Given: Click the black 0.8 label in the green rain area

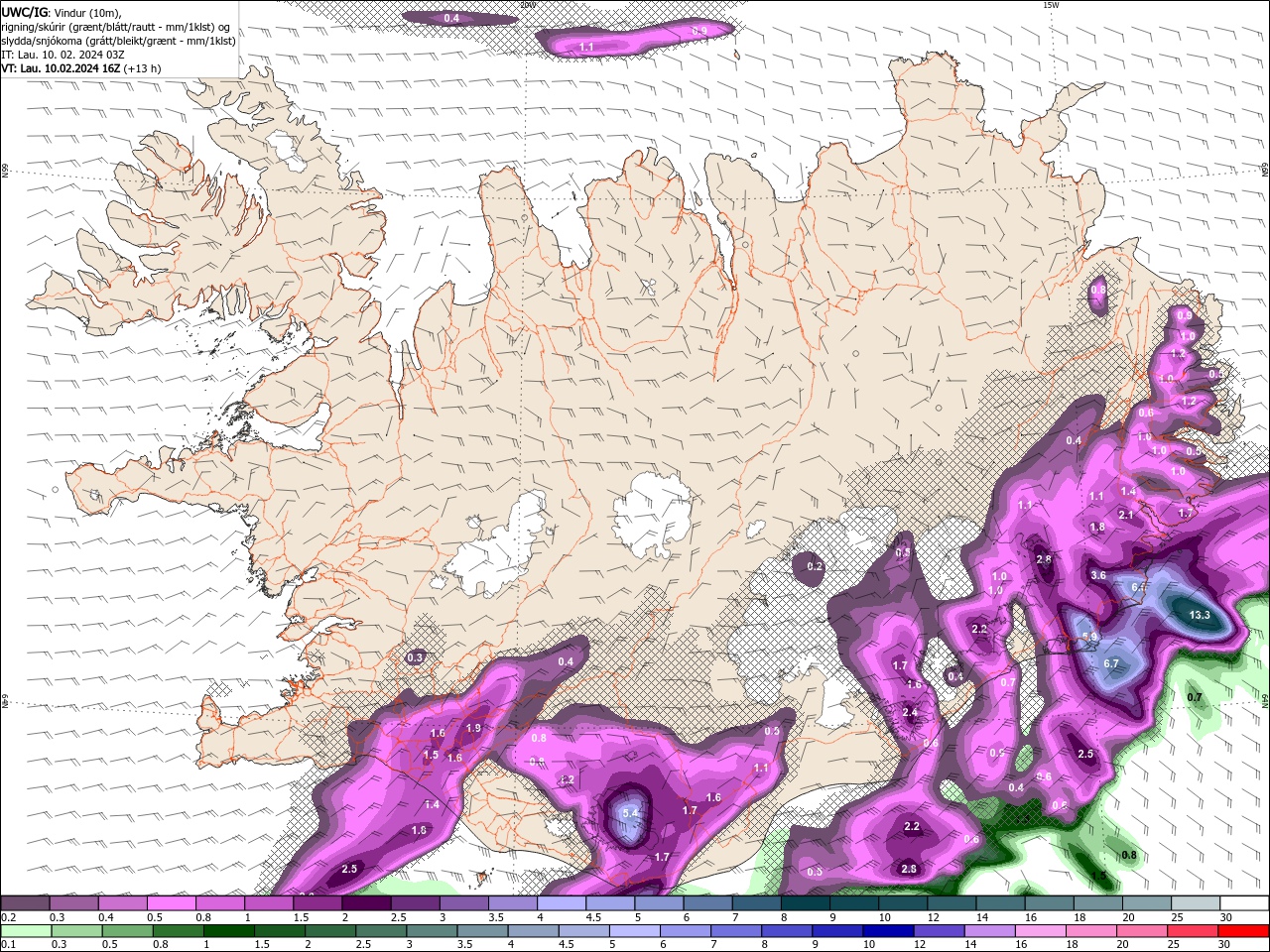Looking at the screenshot, I should [x=1129, y=855].
